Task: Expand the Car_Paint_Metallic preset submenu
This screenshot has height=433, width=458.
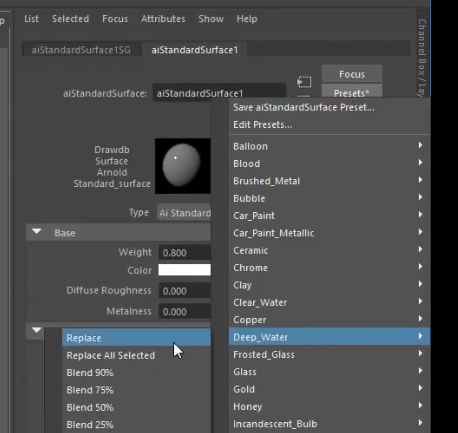Action: pos(330,233)
